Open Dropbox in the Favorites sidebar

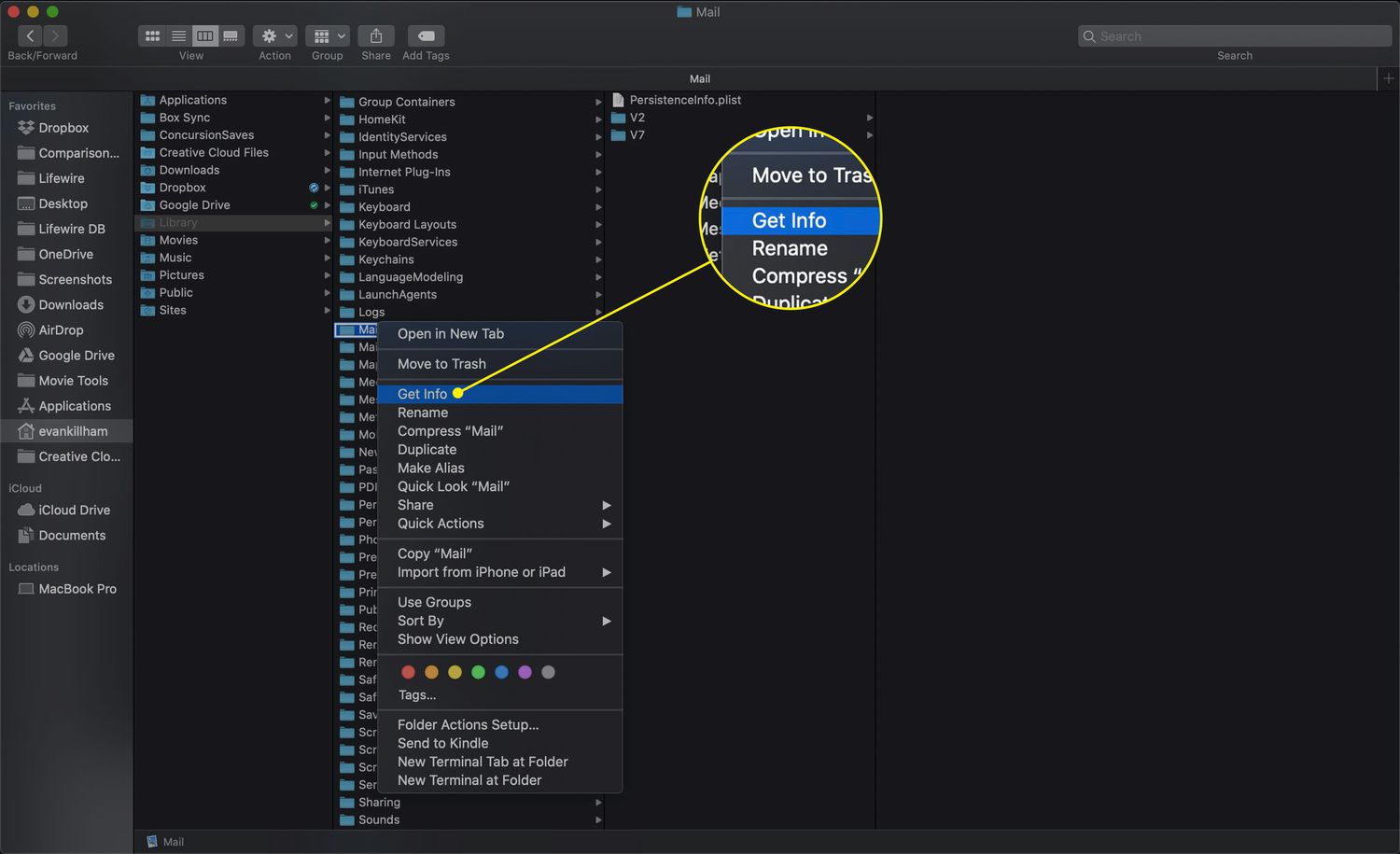(x=63, y=128)
